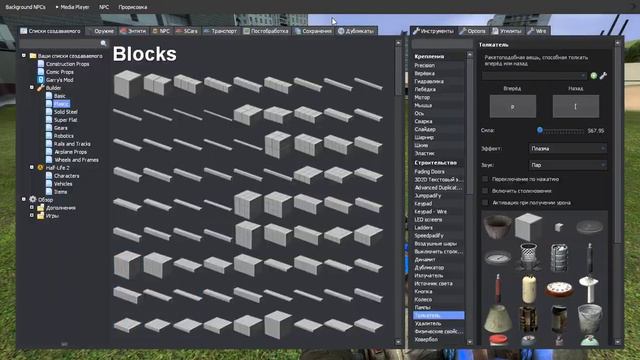
Task: Click the blocks panel scroll down arrow
Action: (398, 342)
